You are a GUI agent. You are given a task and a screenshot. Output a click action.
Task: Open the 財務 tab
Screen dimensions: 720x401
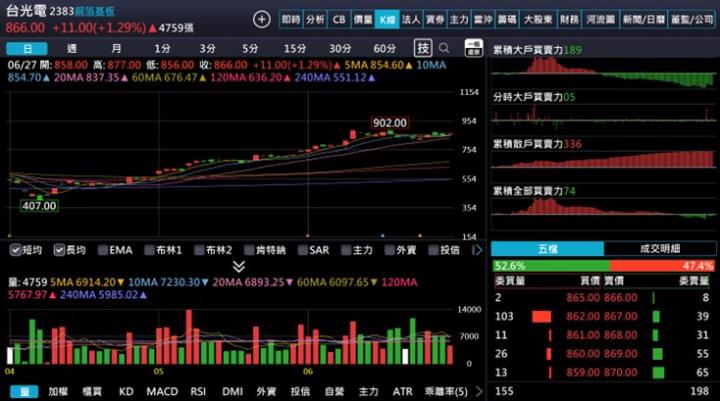click(x=569, y=19)
